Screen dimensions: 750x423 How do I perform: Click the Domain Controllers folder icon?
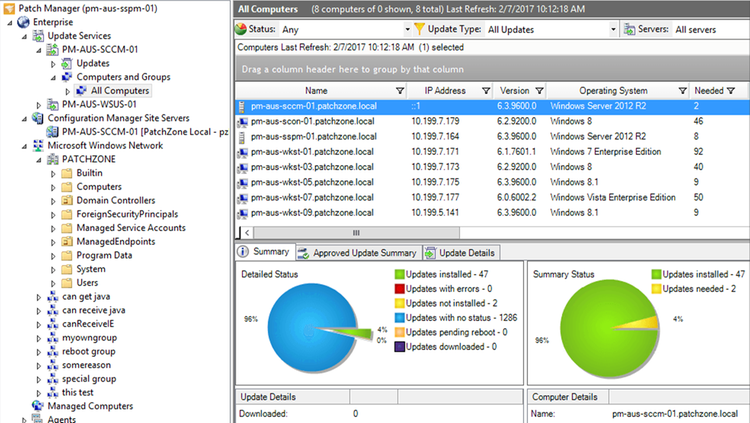(67, 200)
